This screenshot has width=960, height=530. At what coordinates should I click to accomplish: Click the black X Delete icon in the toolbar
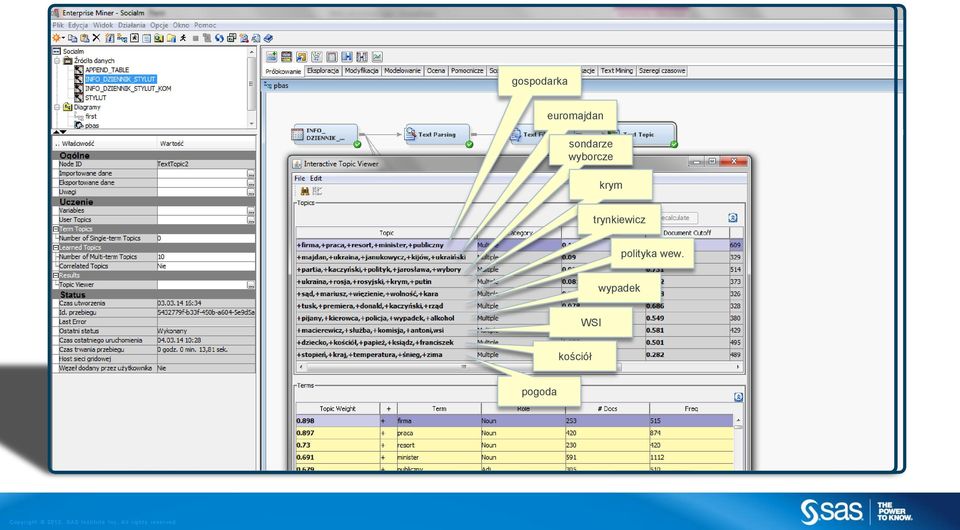click(96, 38)
